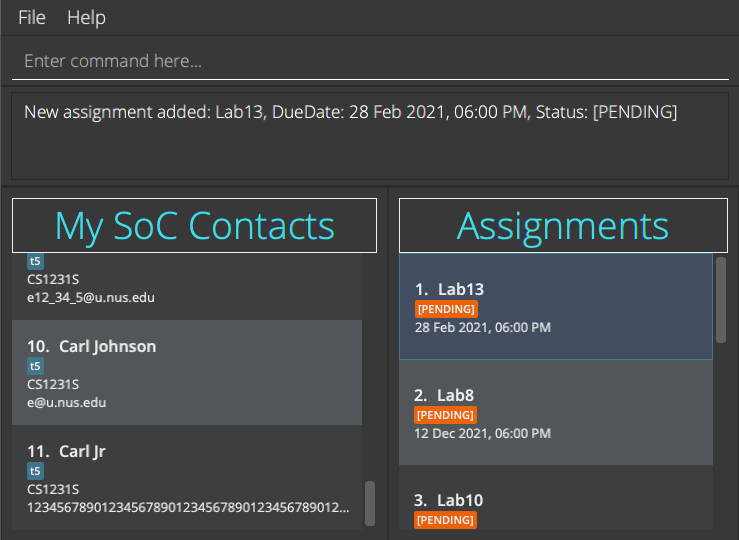Click CS1231S under Carl Johnson
This screenshot has height=540, width=739.
(x=53, y=385)
